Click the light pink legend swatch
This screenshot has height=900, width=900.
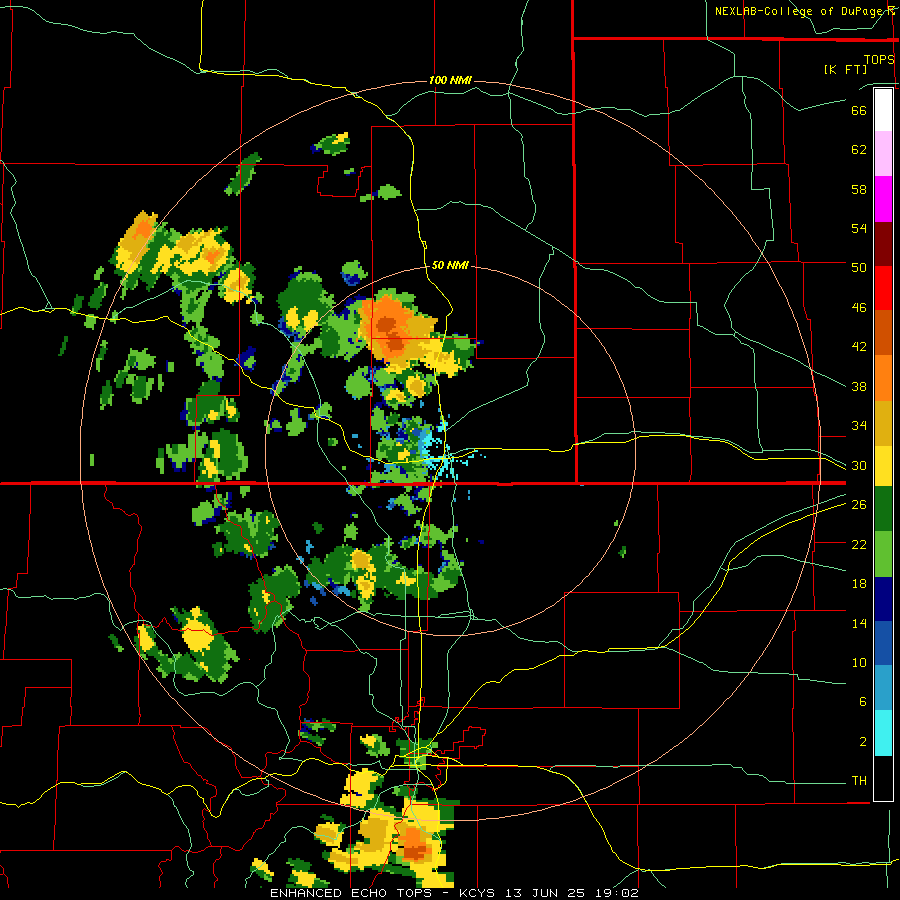(x=883, y=154)
